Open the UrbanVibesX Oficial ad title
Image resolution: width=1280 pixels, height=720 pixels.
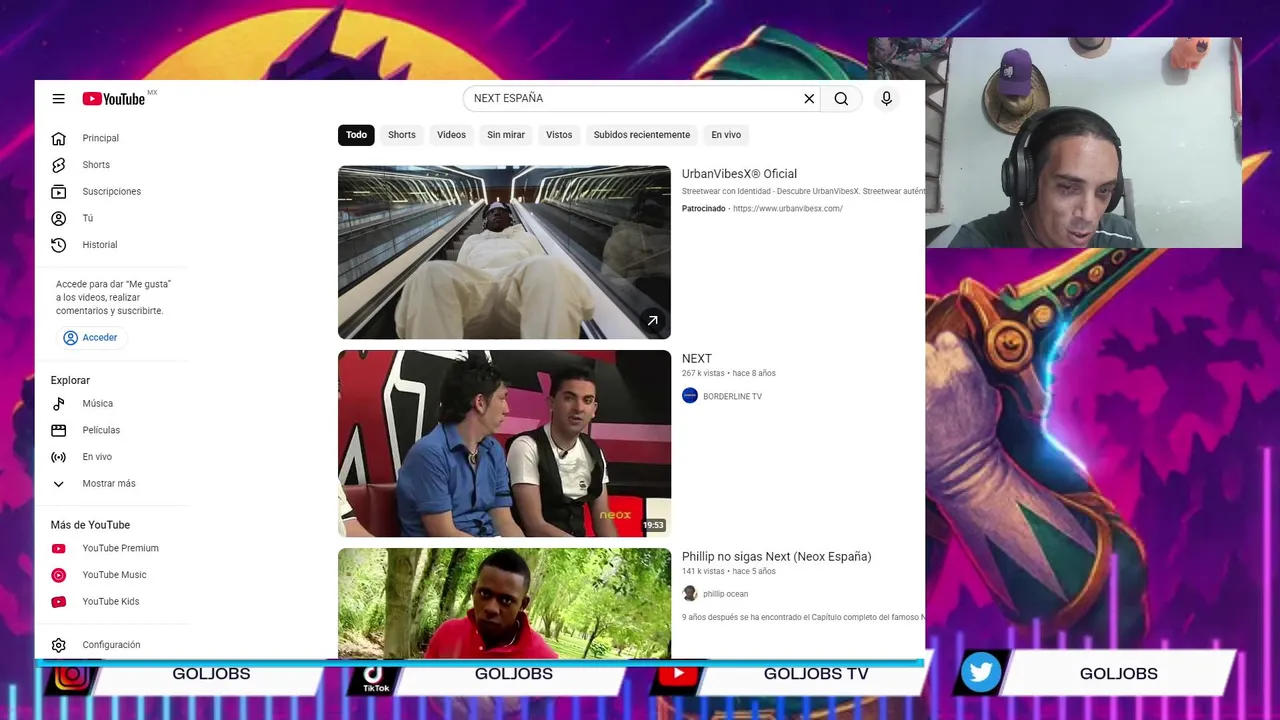point(739,174)
